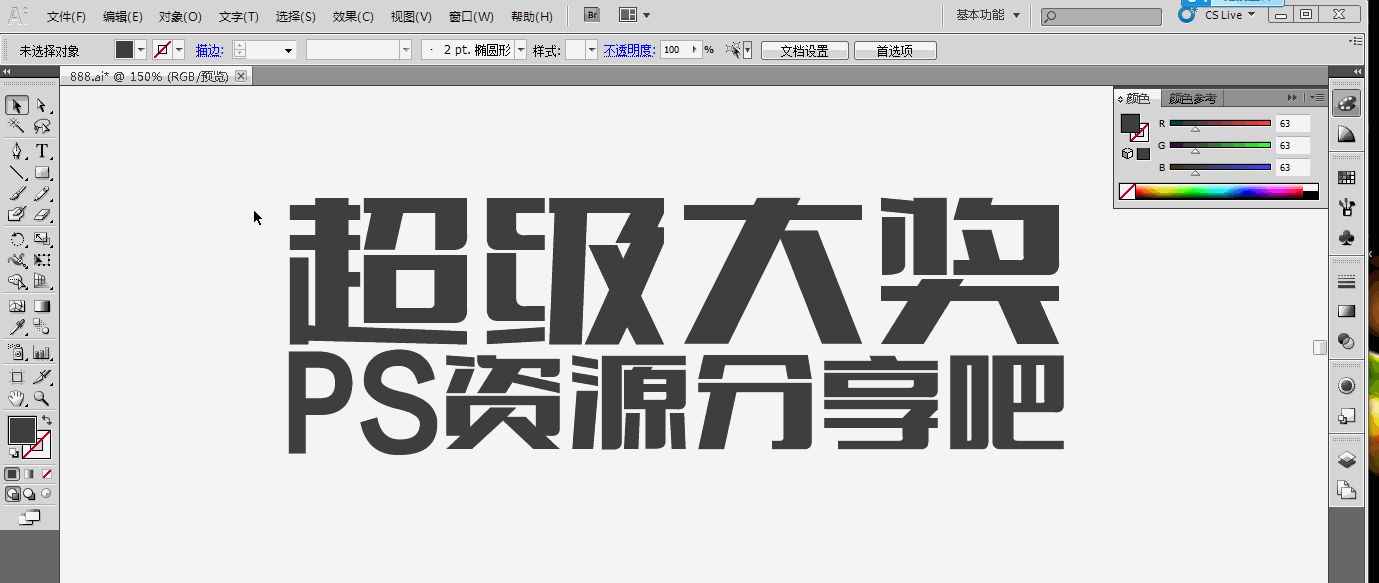The image size is (1379, 583).
Task: Select the Zoom tool
Action: 41,397
